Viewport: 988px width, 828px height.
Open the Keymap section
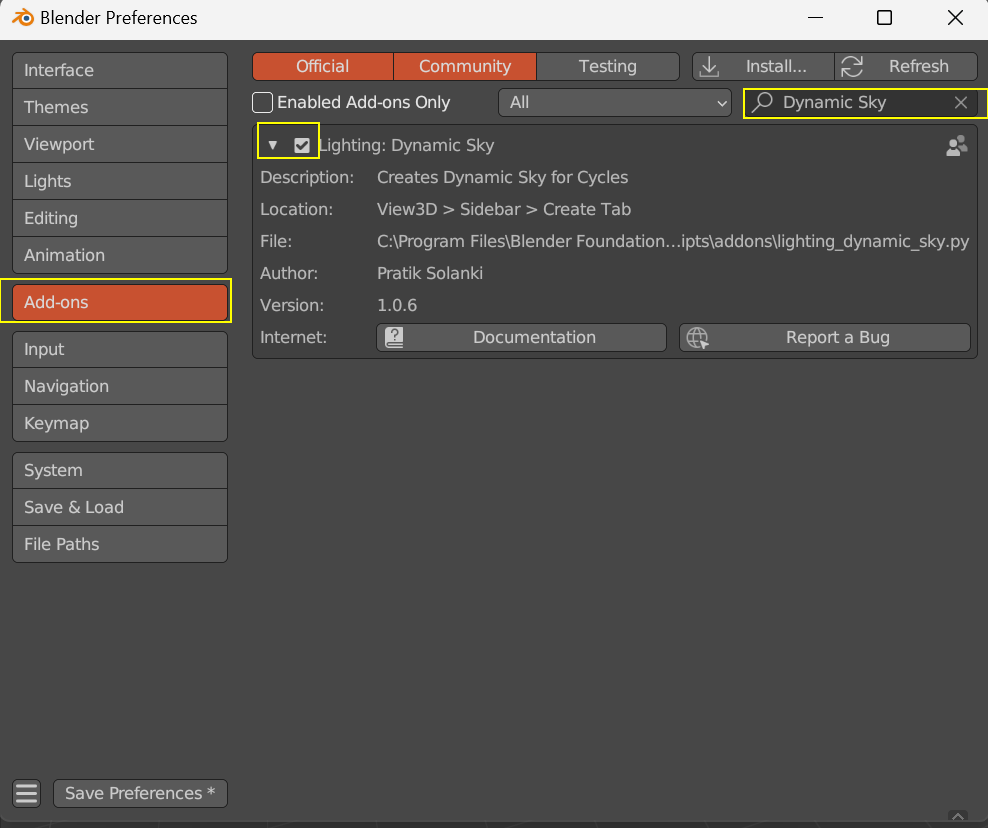click(120, 423)
